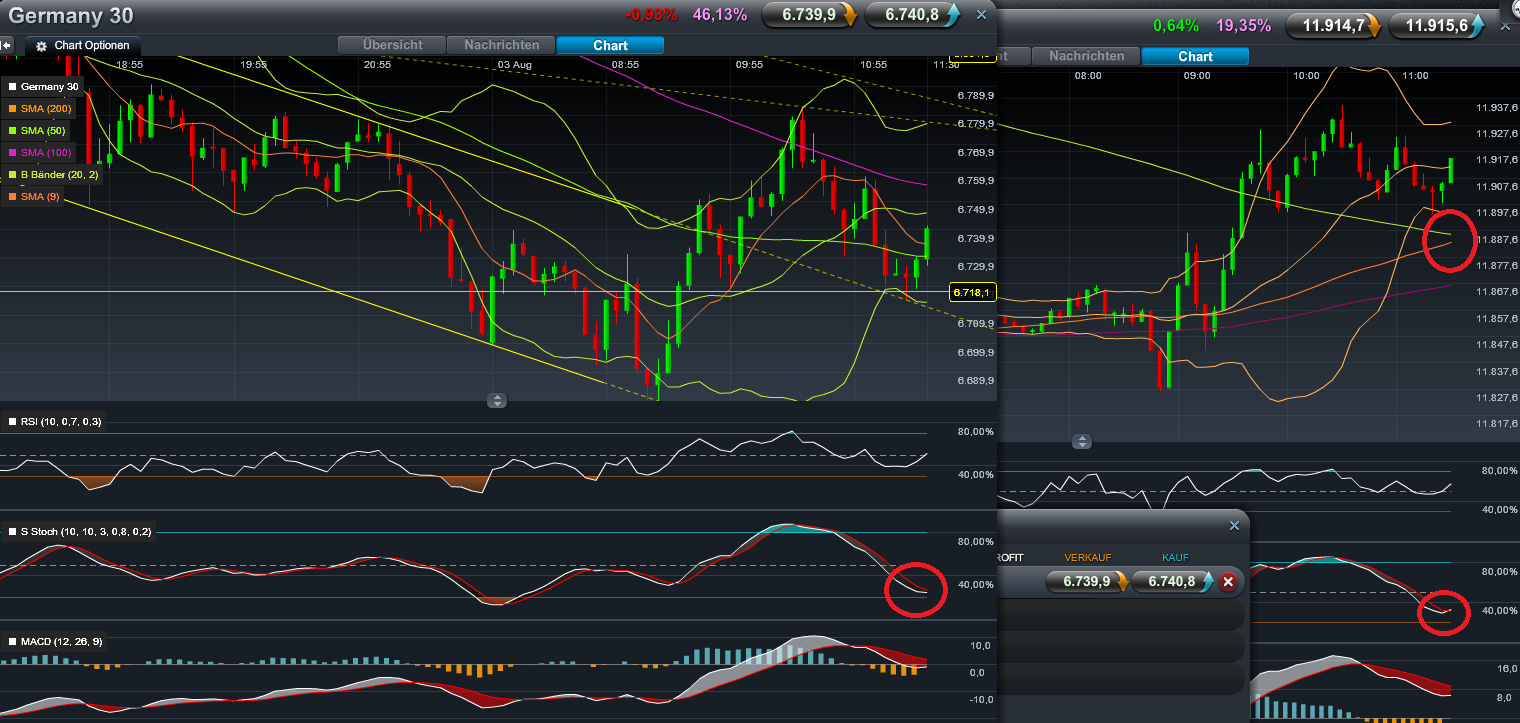Click -0,93% change value

click(651, 15)
